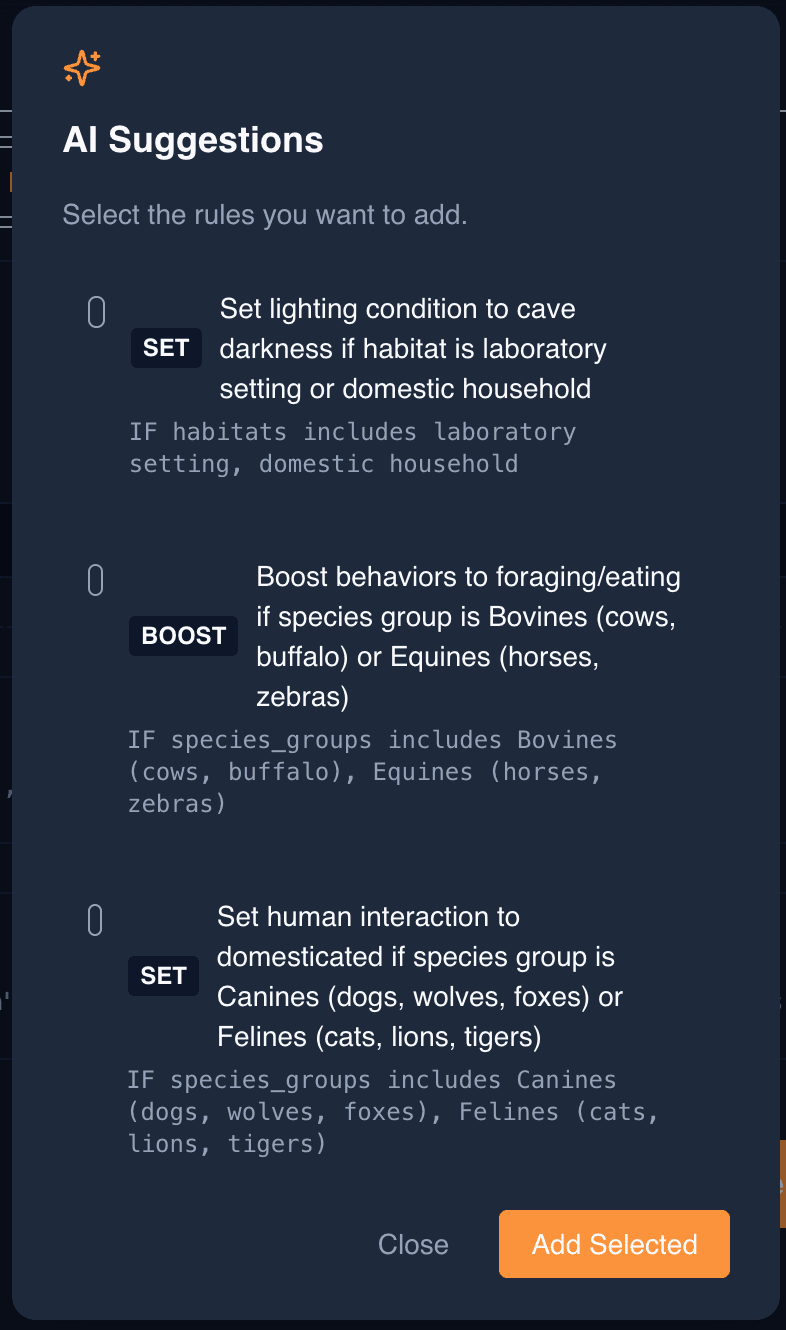
Task: Click the Felines set rule description
Action: point(420,976)
